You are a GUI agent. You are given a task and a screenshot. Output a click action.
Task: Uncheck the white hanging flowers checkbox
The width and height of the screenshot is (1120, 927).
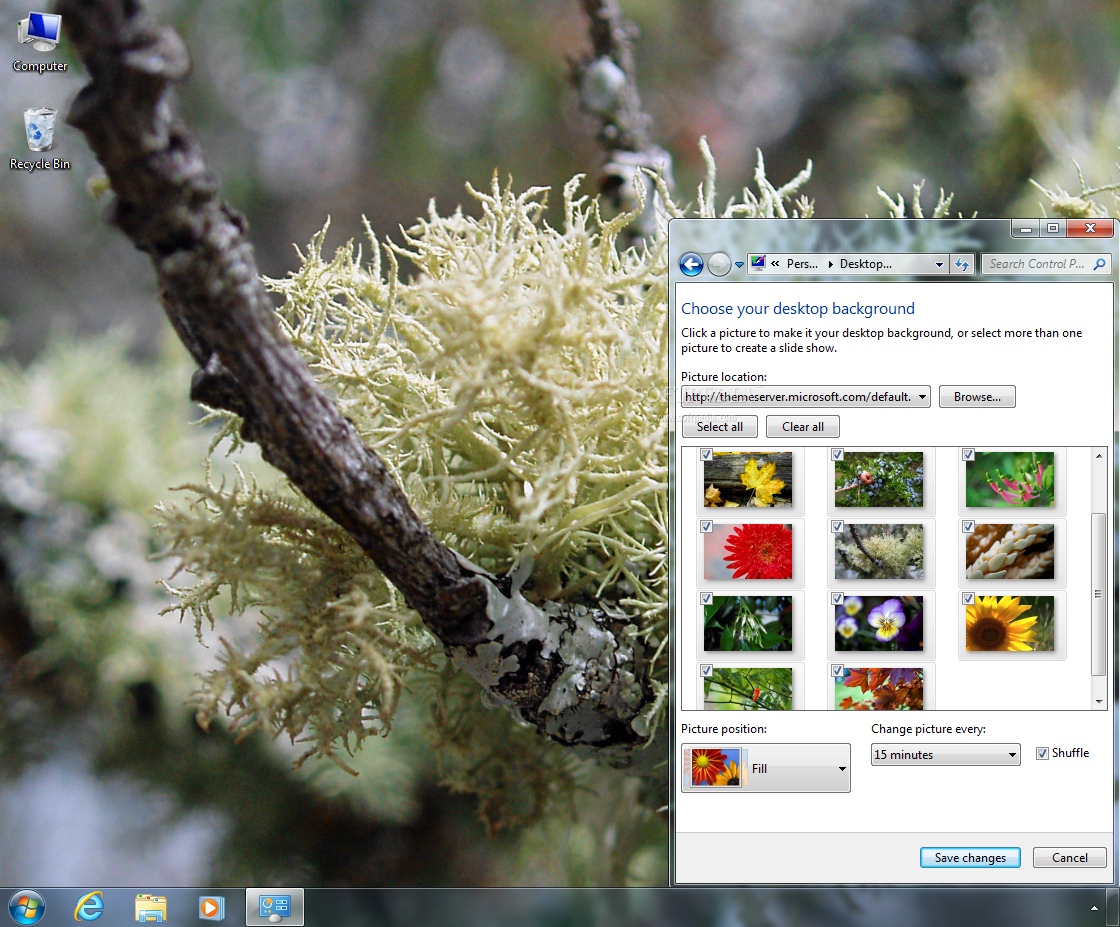pyautogui.click(x=706, y=598)
